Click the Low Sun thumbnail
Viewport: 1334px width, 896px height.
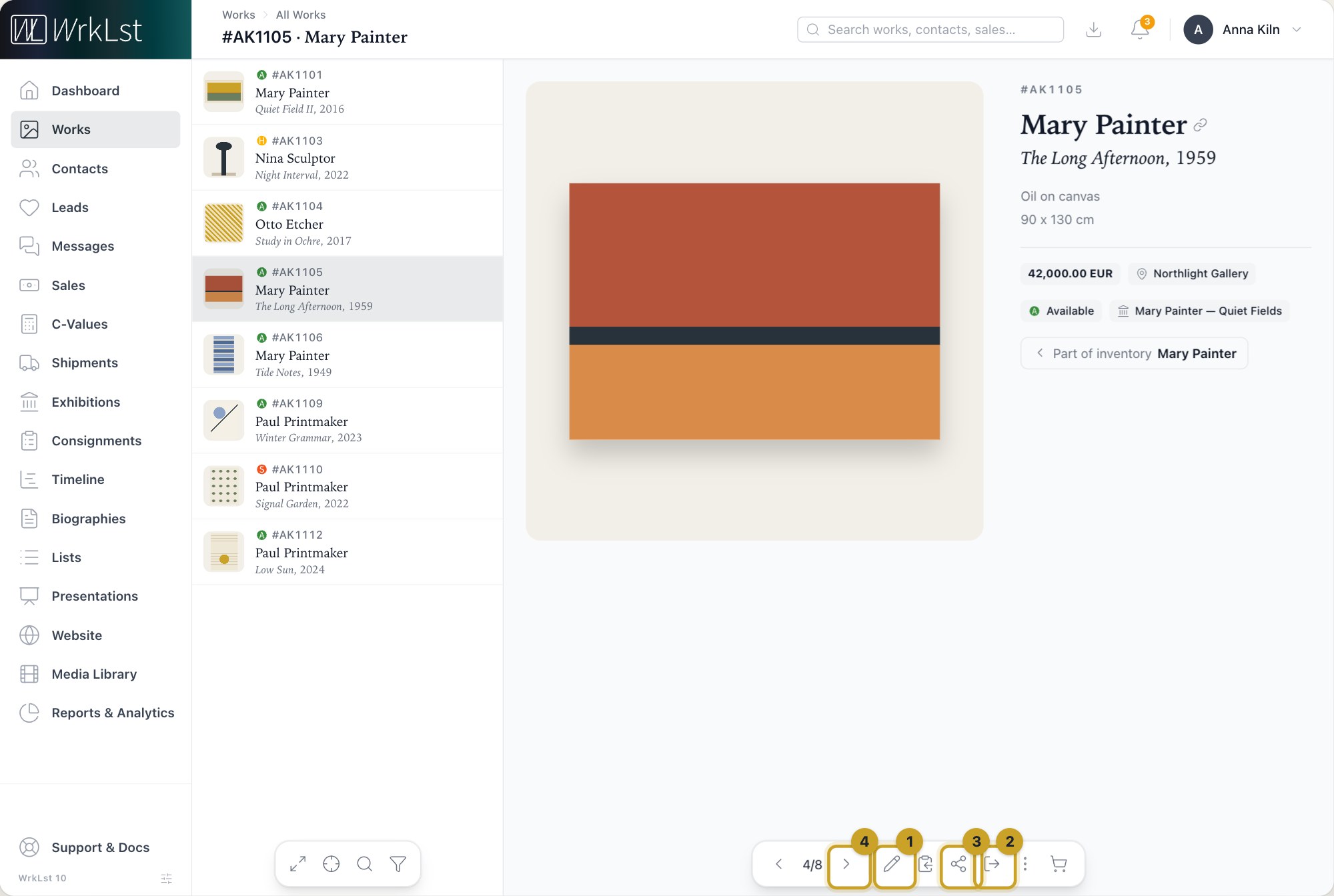[223, 553]
